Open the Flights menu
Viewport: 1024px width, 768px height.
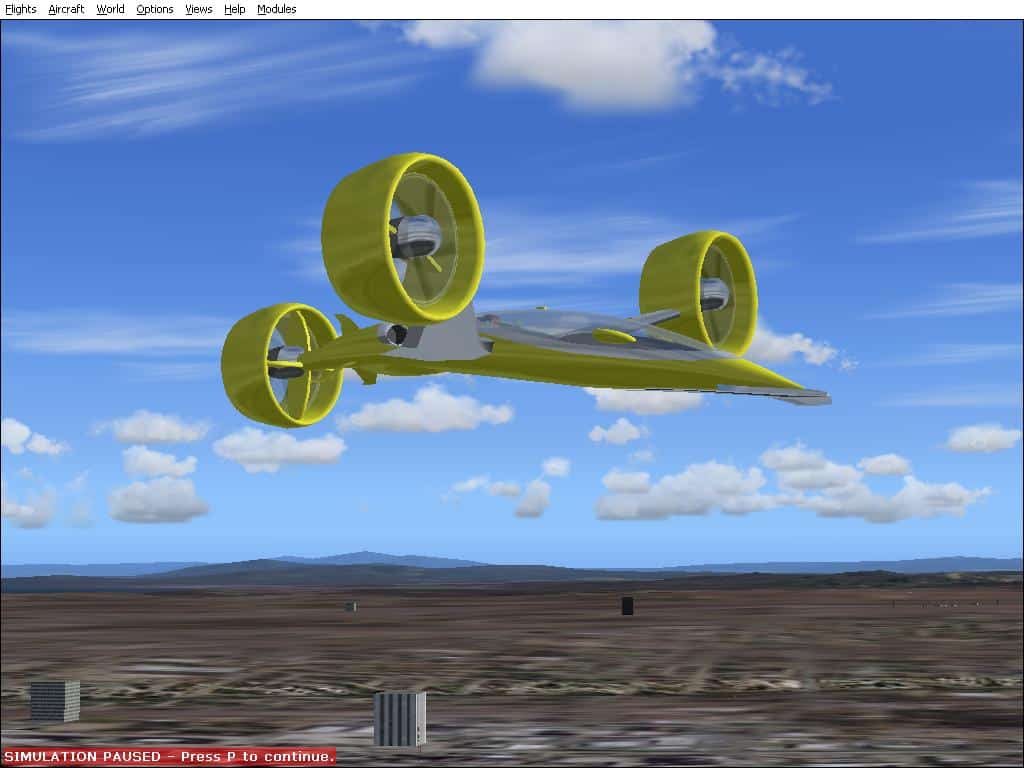[x=21, y=9]
